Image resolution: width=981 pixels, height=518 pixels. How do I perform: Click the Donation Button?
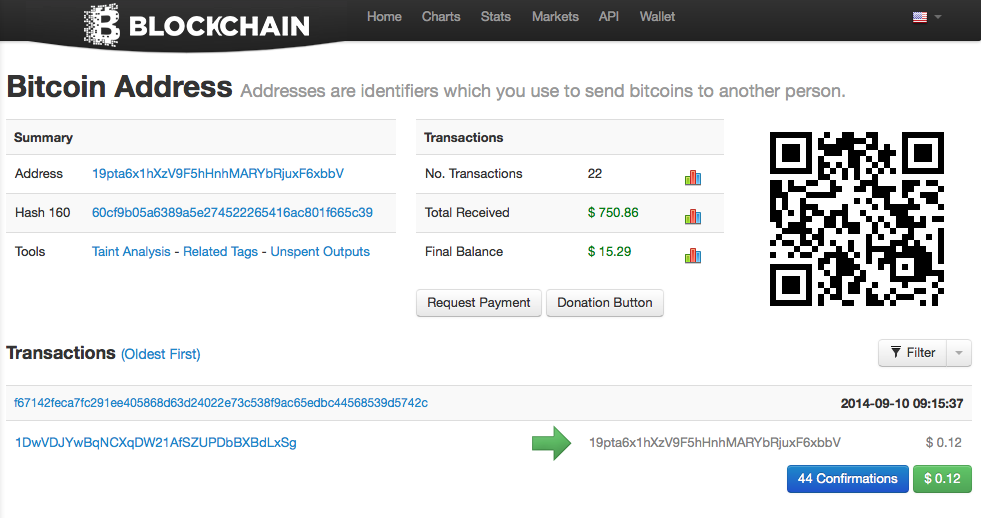[604, 303]
